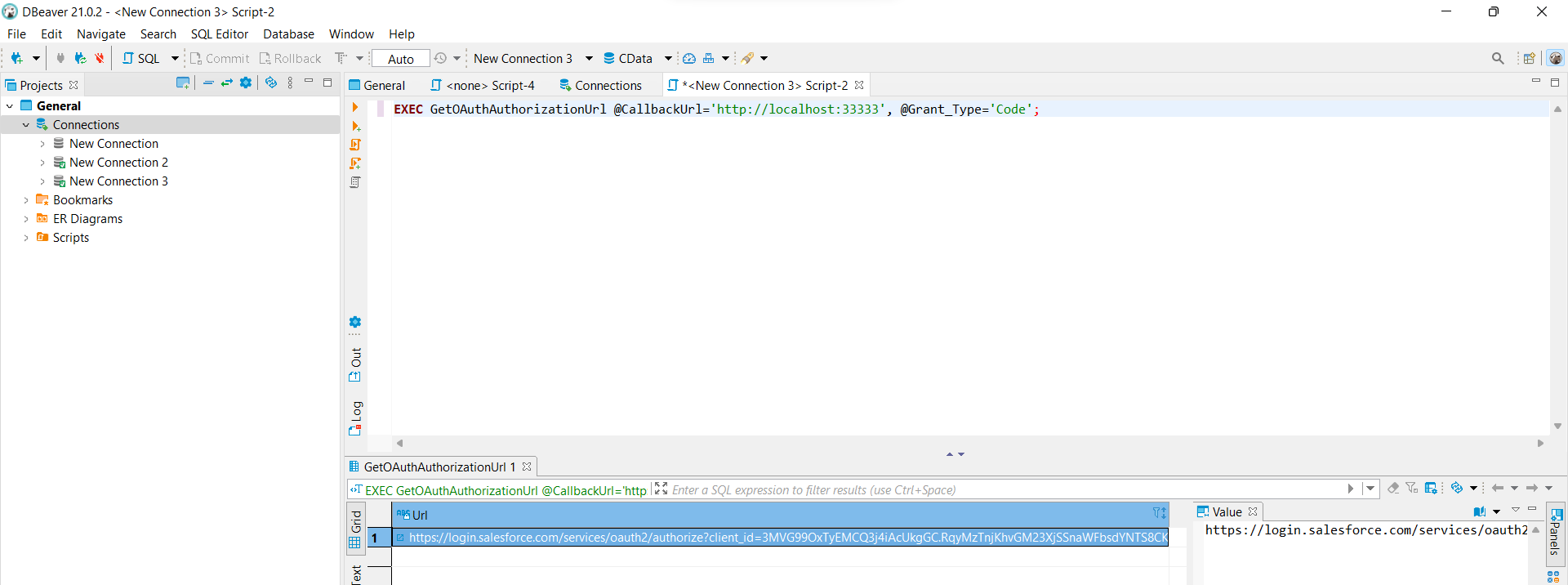Click the Link with editor arrows icon
Viewport: 1568px width, 585px height.
[x=227, y=83]
